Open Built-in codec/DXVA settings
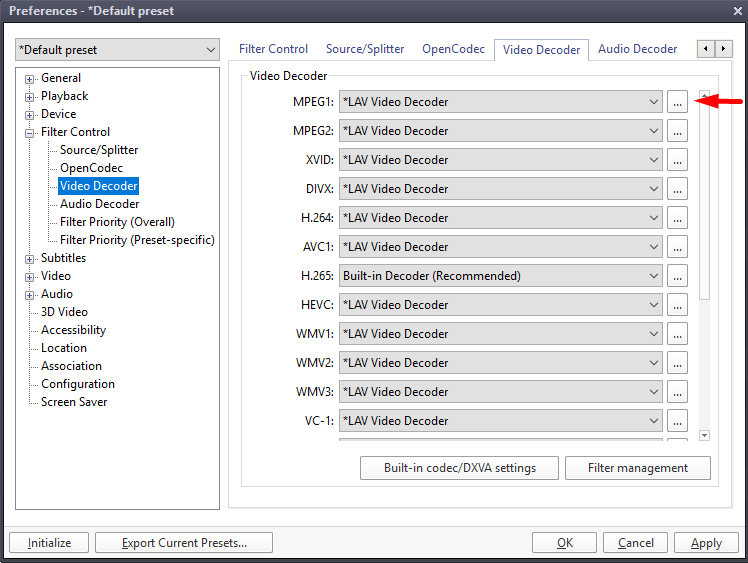The image size is (748, 563). (x=459, y=468)
